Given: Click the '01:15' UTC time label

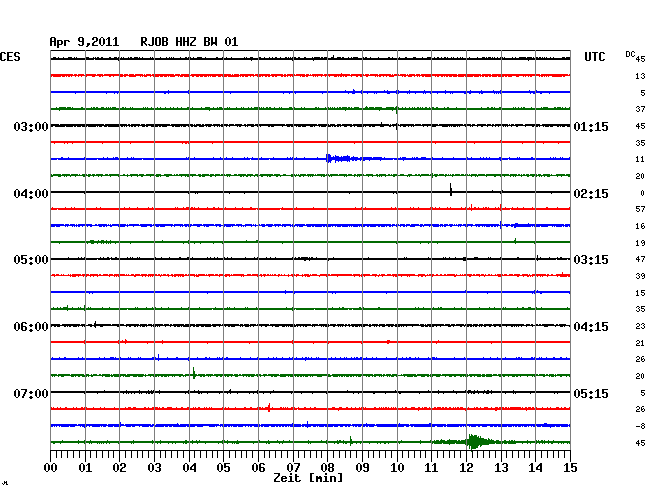Looking at the screenshot, I should (591, 127).
